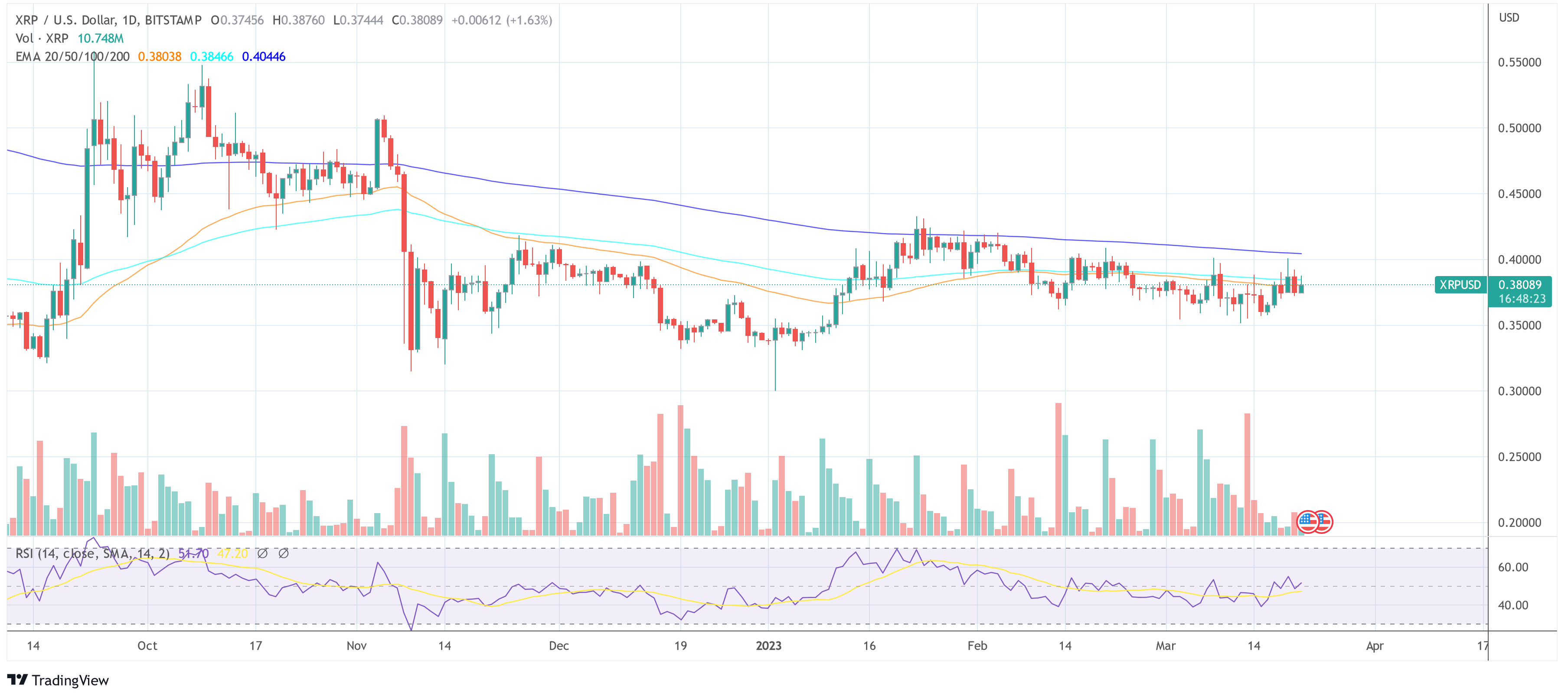The image size is (1568, 699).
Task: Click the 0.20000 price axis label
Action: coord(1519,522)
